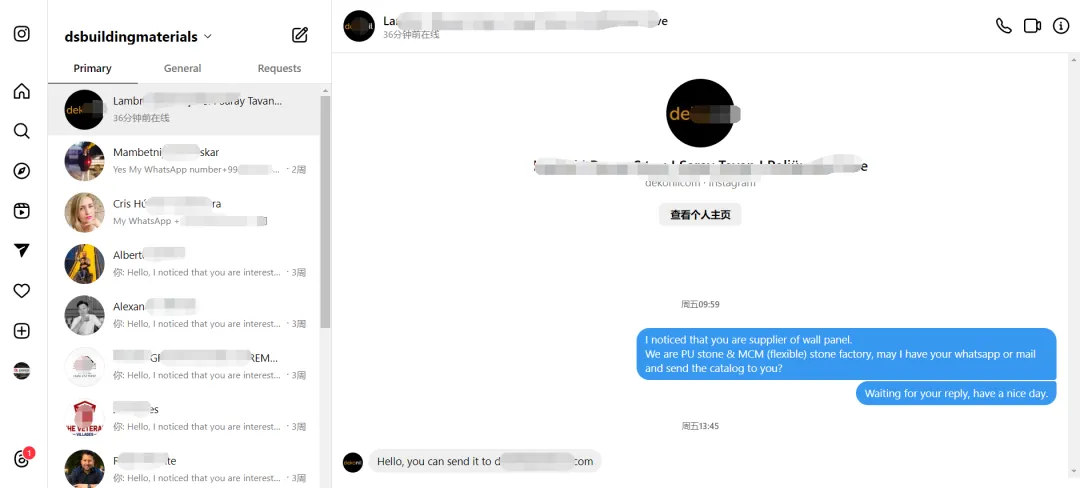This screenshot has width=1080, height=488.
Task: Click the 查看个人主页 button
Action: (700, 215)
